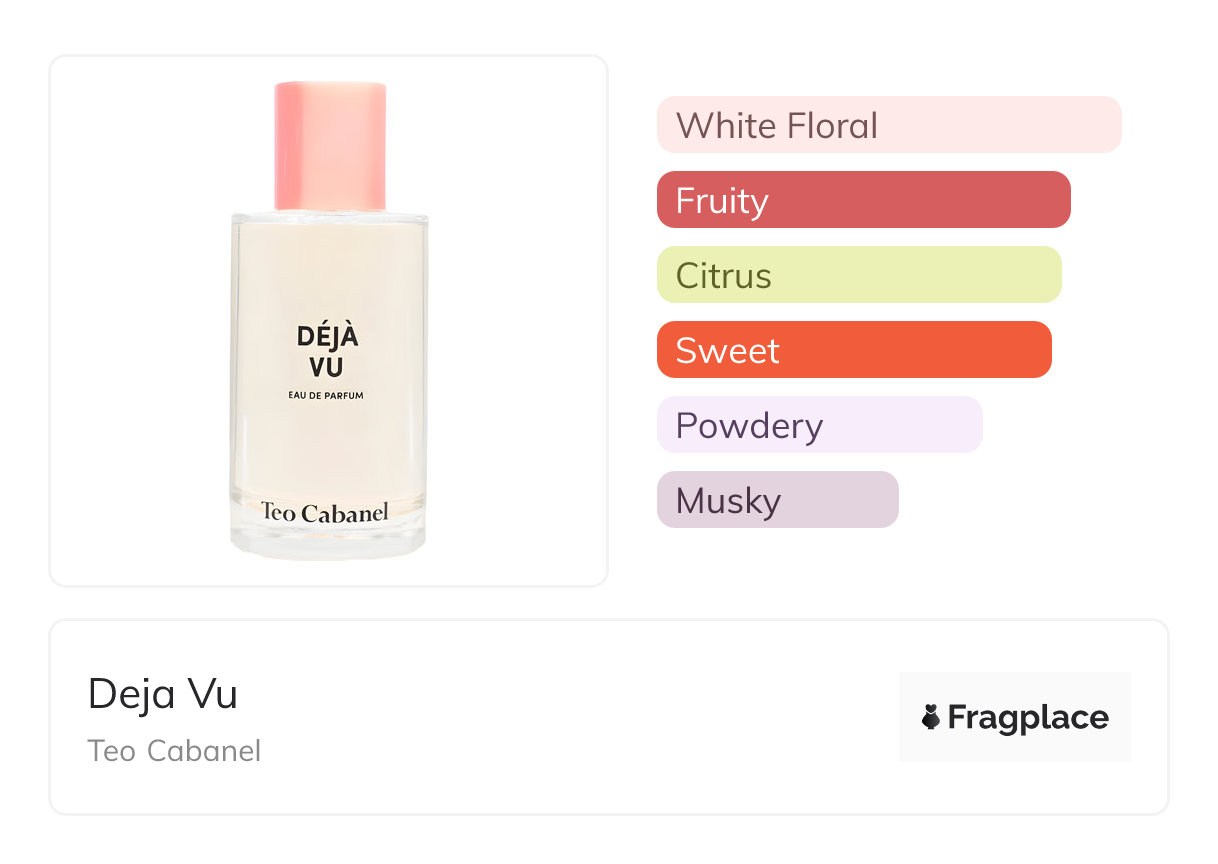Pick the orange Sweet accord bar
The image size is (1218, 864).
[853, 350]
